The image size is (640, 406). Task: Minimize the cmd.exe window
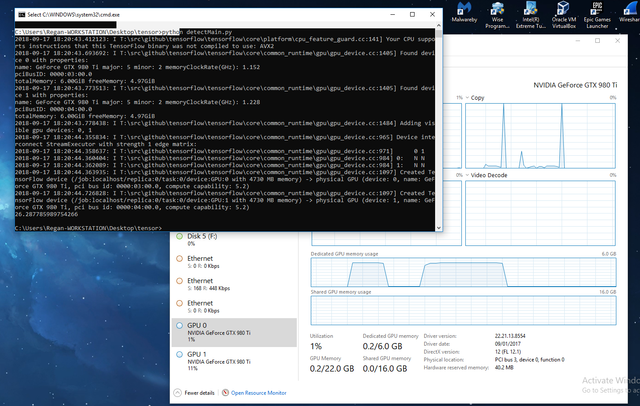393,15
